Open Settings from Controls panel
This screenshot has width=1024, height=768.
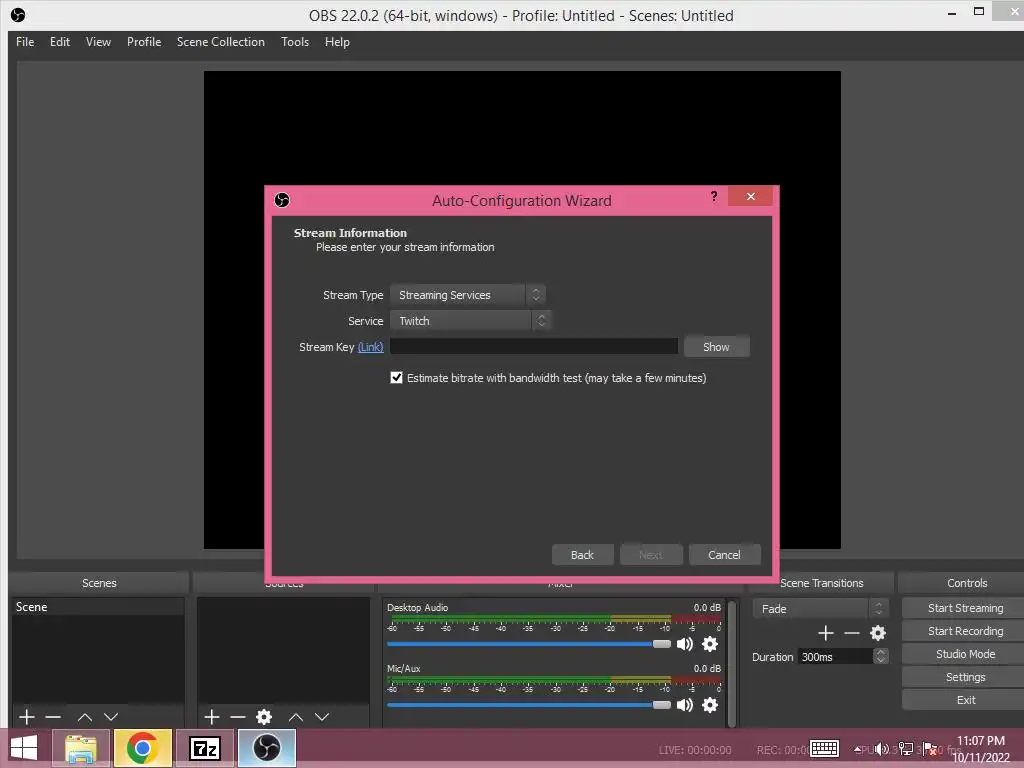tap(965, 677)
